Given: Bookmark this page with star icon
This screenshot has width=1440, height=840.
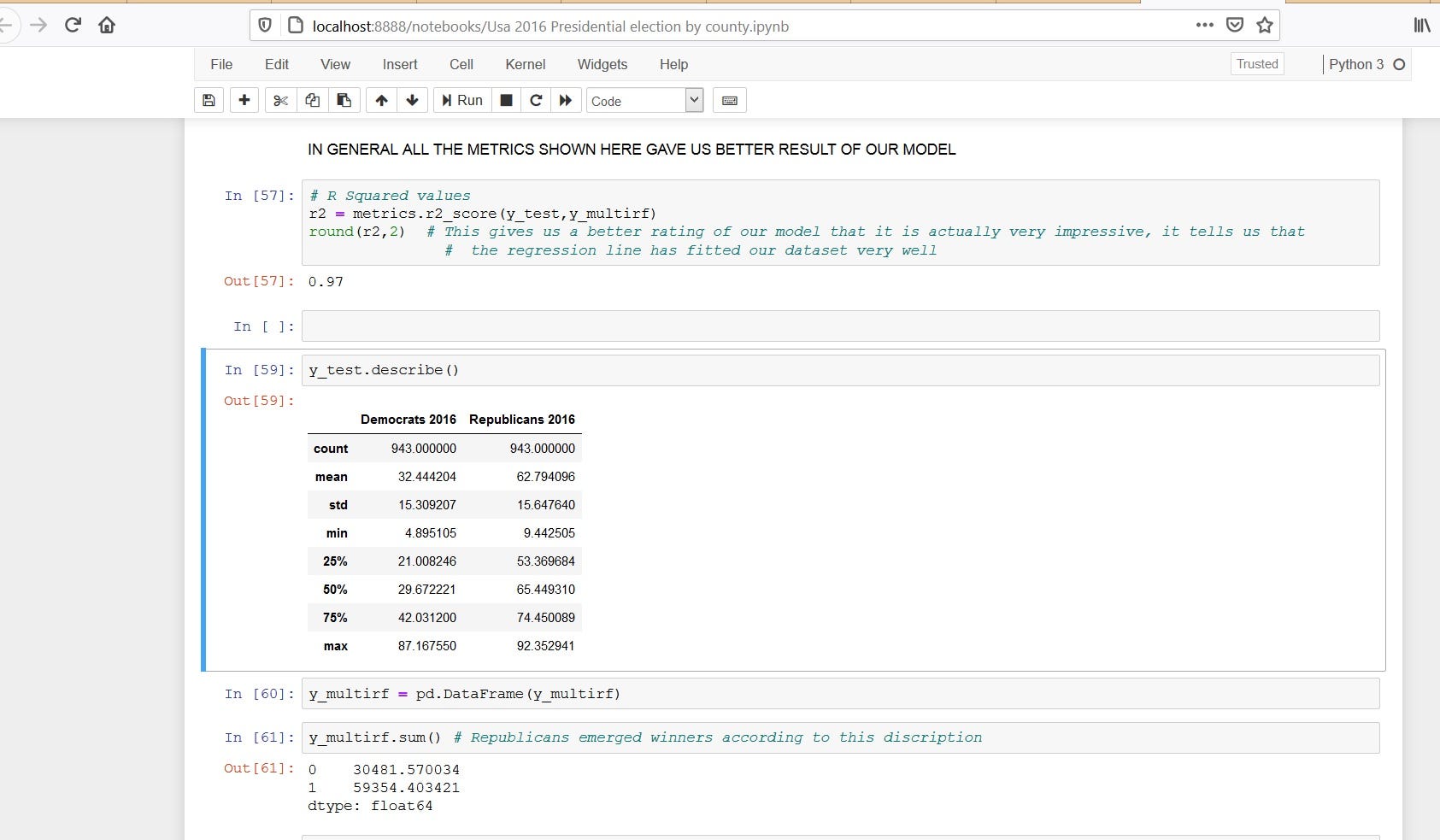Looking at the screenshot, I should click(x=1265, y=25).
